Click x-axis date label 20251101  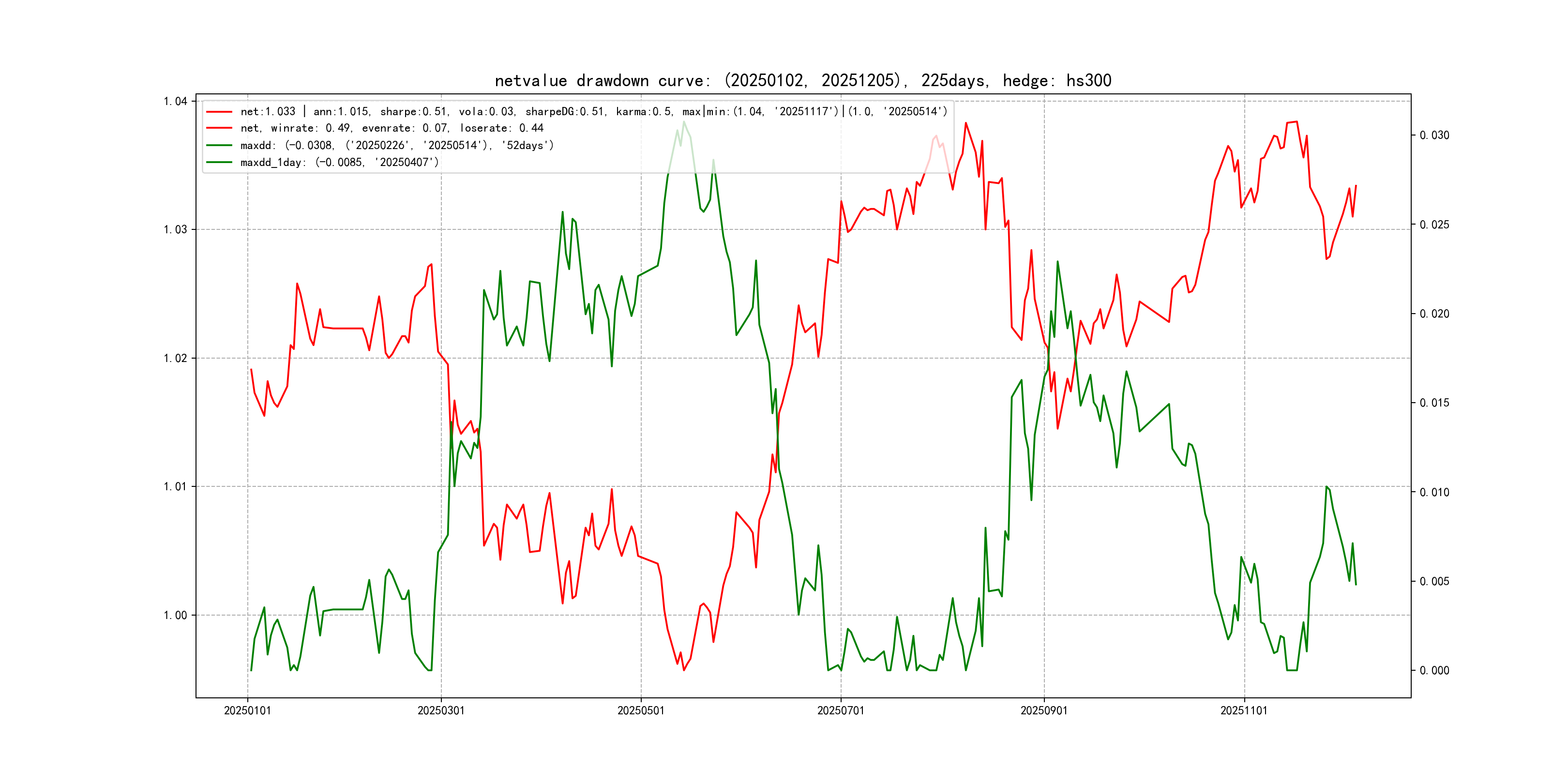1244,710
